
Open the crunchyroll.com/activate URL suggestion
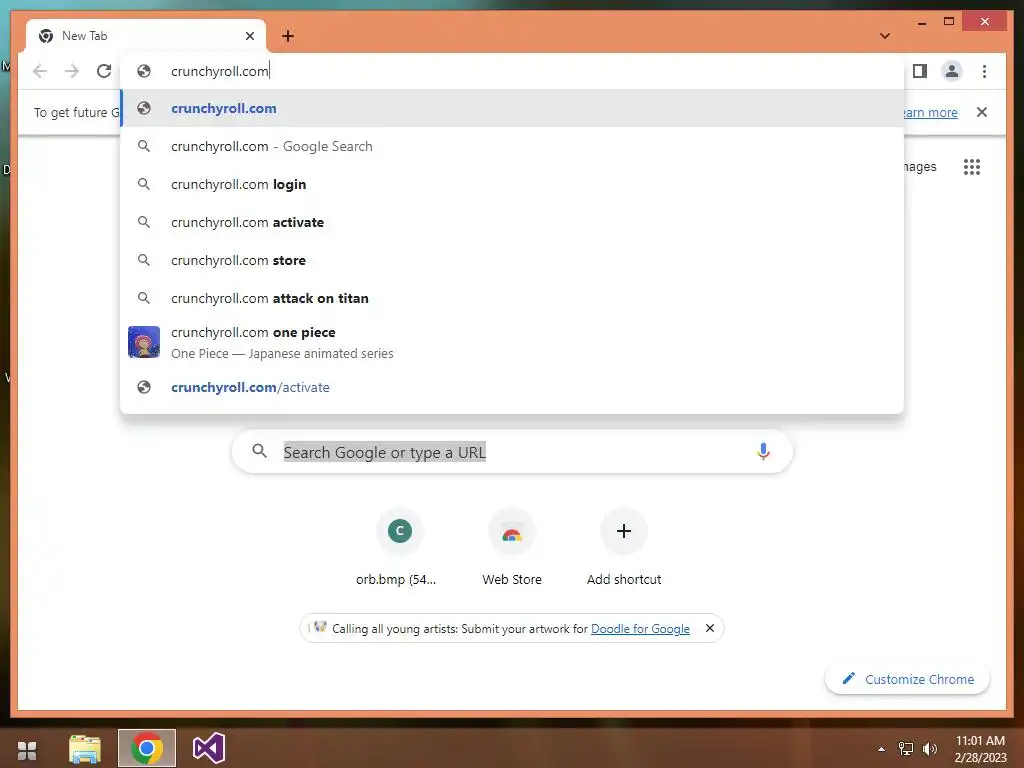[512, 387]
